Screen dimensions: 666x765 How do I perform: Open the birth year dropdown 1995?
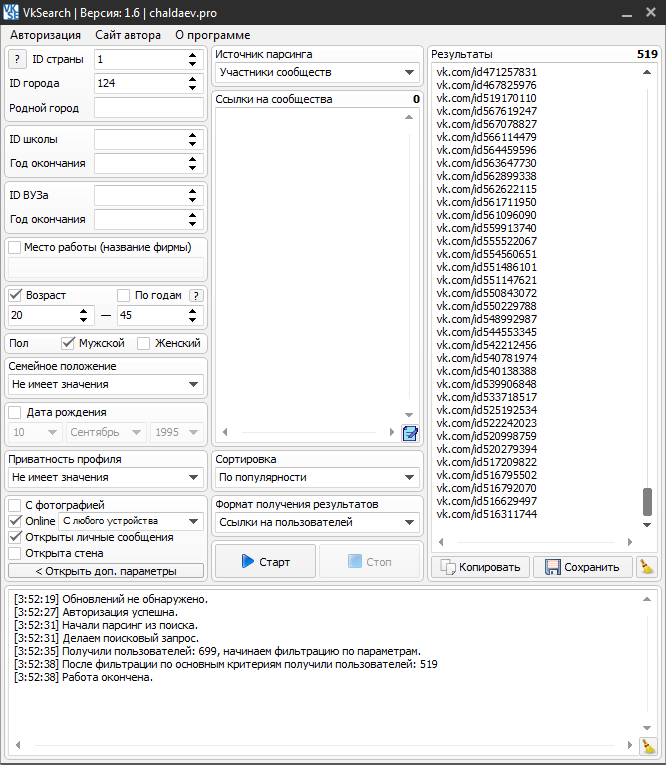(177, 432)
